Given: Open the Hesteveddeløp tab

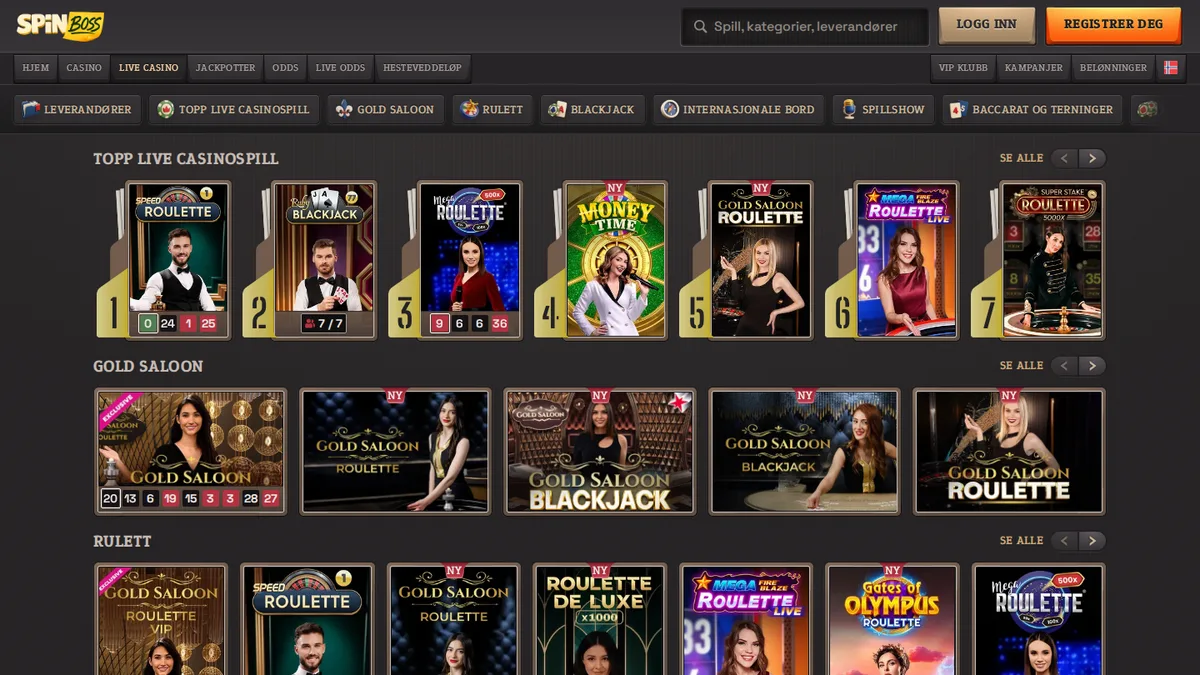Looking at the screenshot, I should click(422, 68).
